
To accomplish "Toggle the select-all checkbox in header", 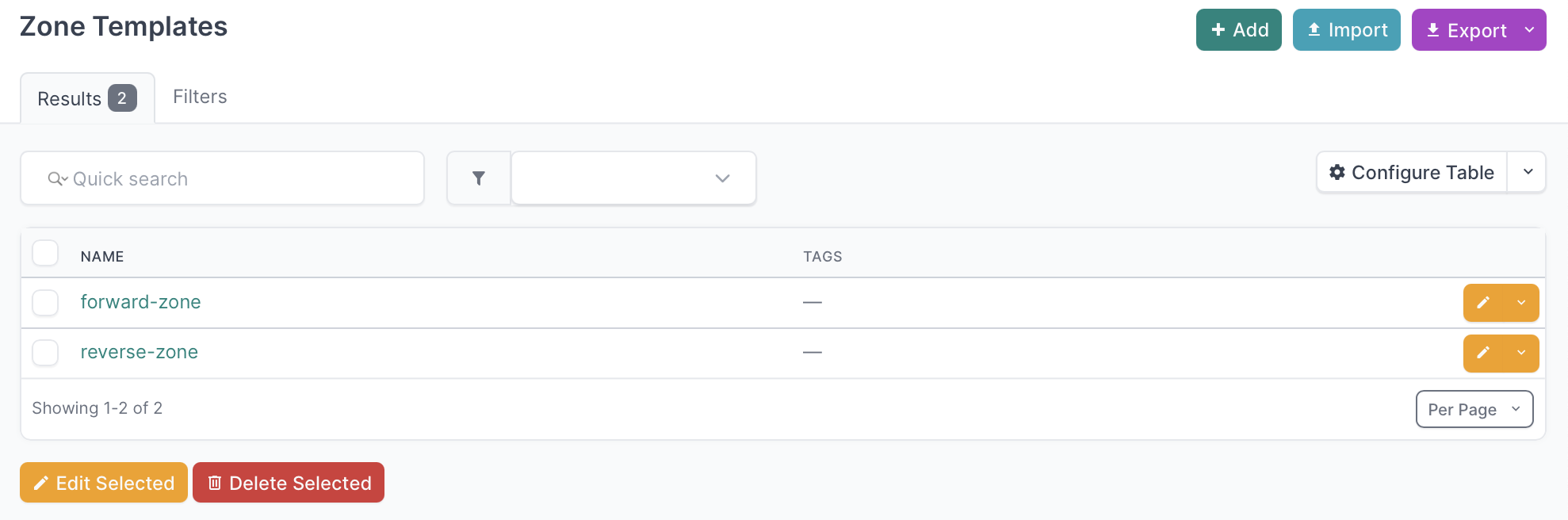I will [x=45, y=254].
